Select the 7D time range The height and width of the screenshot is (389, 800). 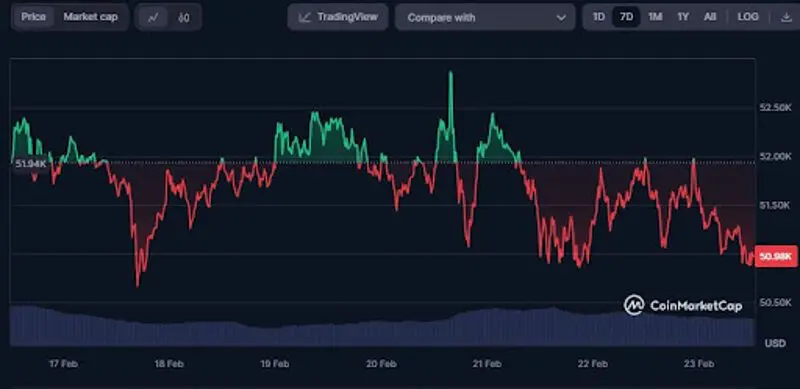click(x=626, y=17)
